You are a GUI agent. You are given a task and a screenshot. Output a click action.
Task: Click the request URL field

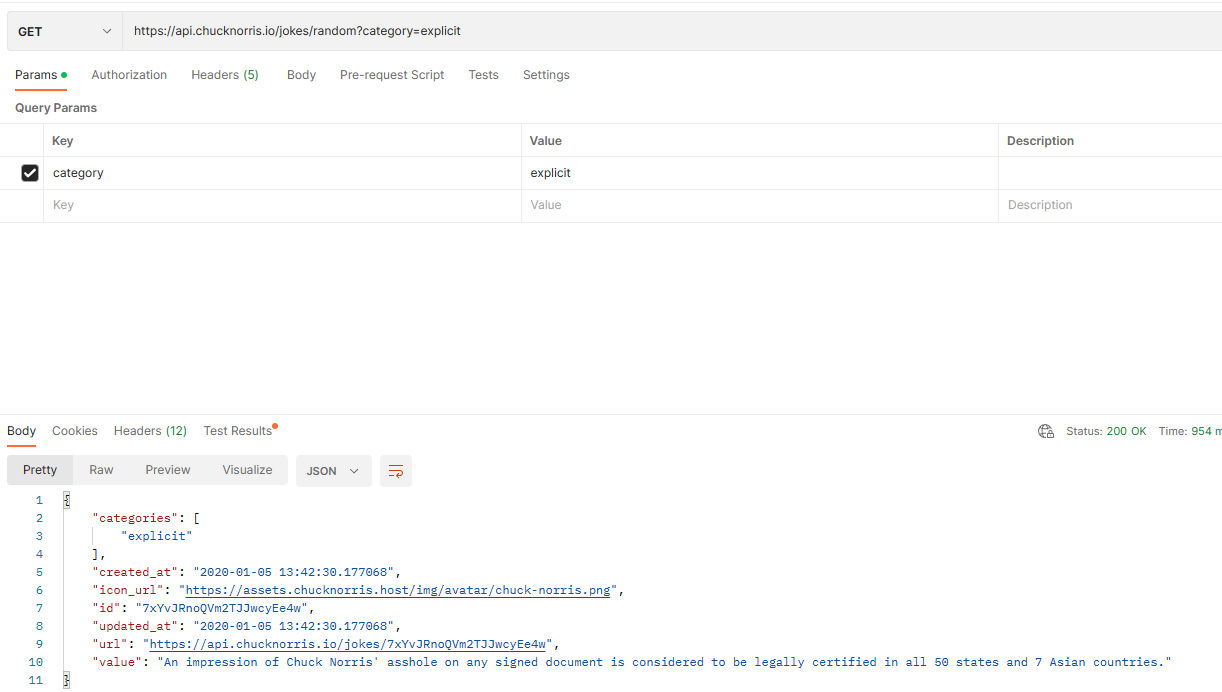[x=672, y=31]
